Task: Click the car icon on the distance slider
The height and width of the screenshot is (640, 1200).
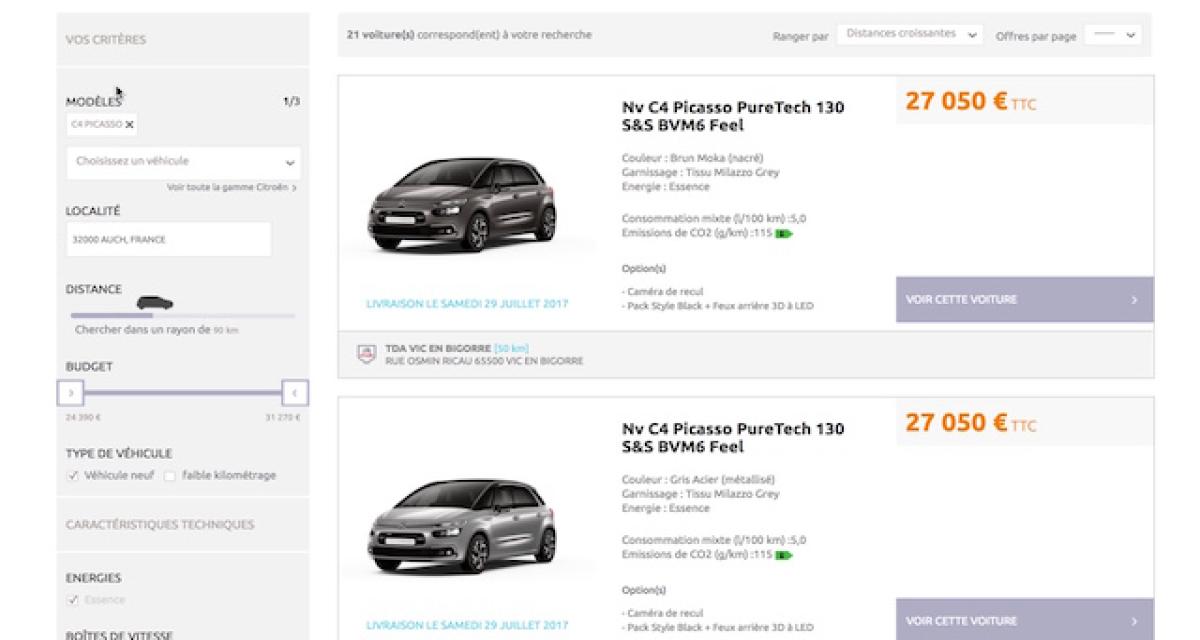Action: tap(155, 303)
